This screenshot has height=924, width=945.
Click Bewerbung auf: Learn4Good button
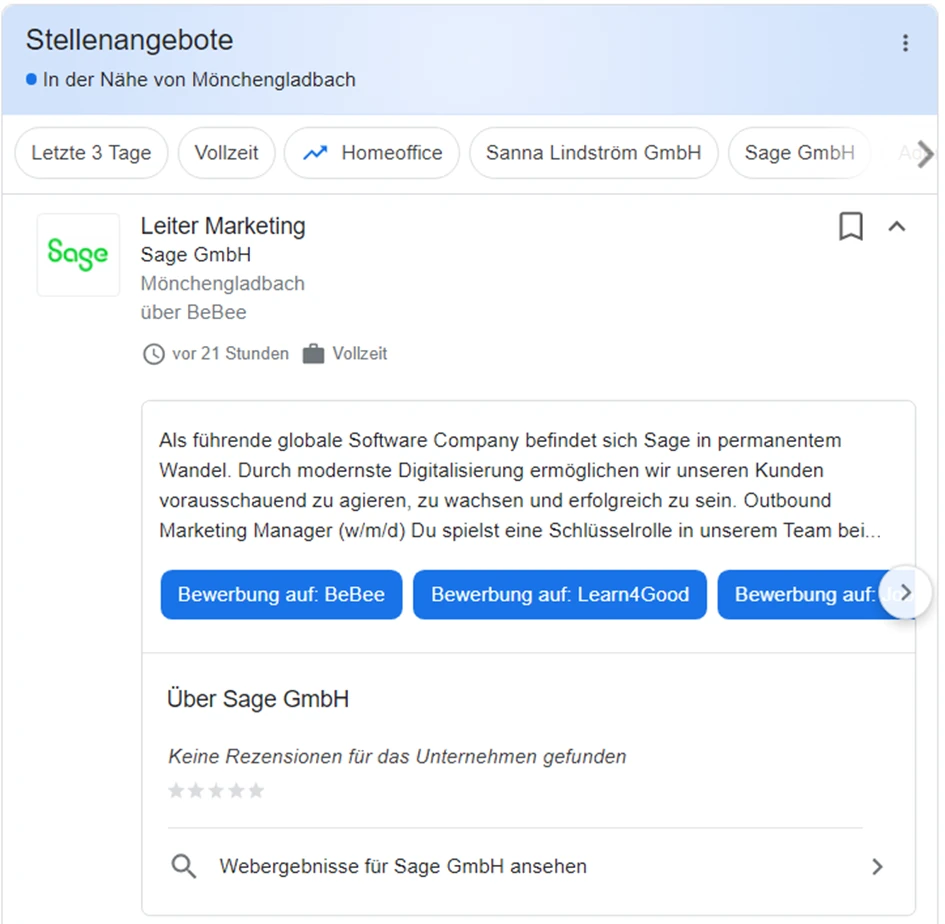click(x=559, y=594)
